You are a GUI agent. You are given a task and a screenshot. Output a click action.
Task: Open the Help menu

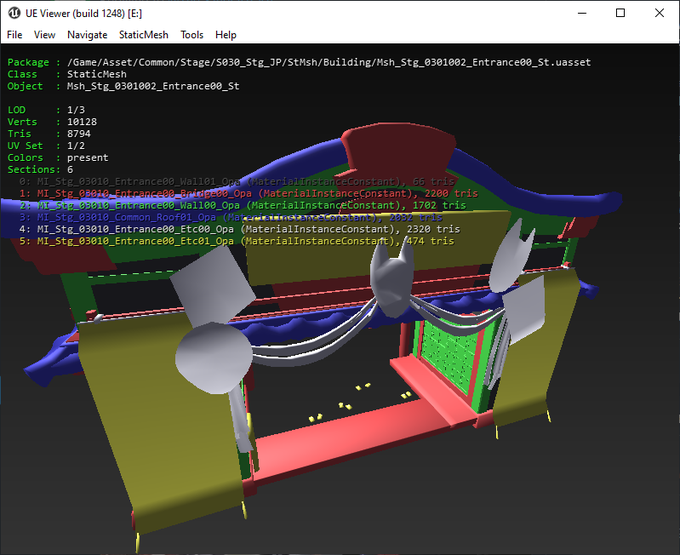(x=226, y=35)
